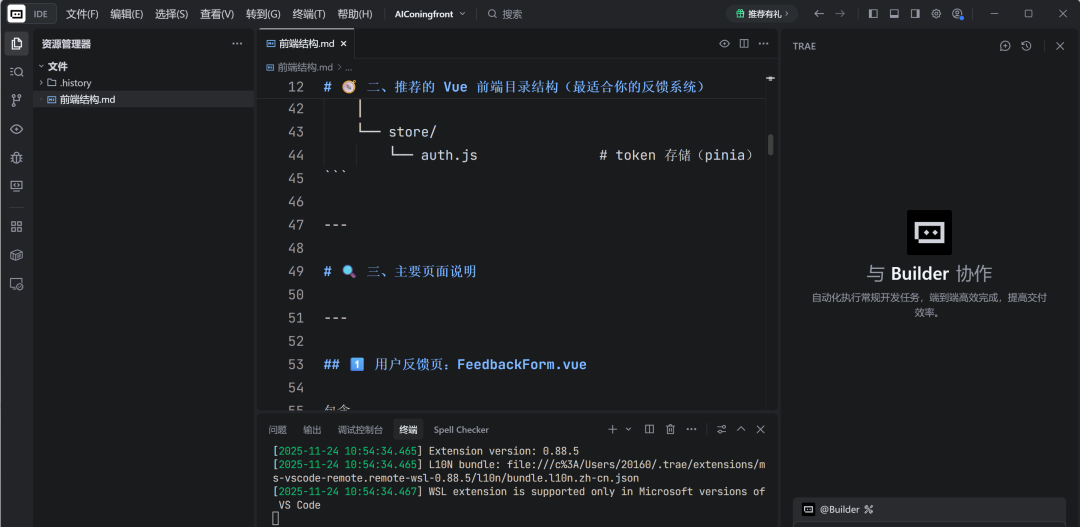This screenshot has width=1080, height=527.
Task: Click the editor vertical scrollbar thumb
Action: 770,145
